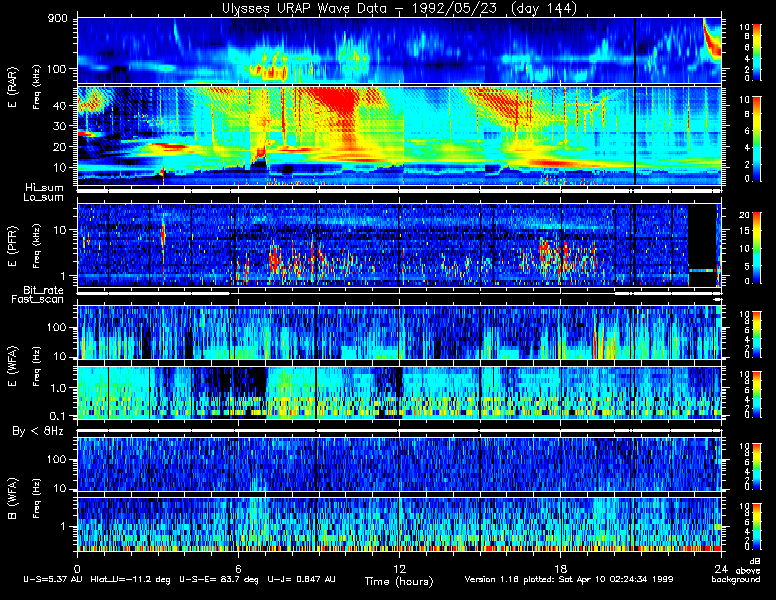Select the E (PFR) spectrogram panel
The image size is (776, 600).
point(399,245)
